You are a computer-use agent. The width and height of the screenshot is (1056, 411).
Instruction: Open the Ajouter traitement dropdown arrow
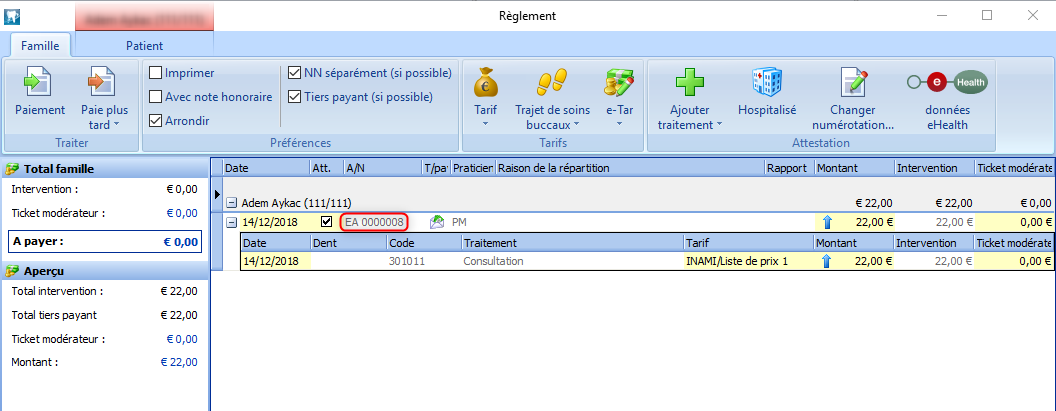point(719,126)
